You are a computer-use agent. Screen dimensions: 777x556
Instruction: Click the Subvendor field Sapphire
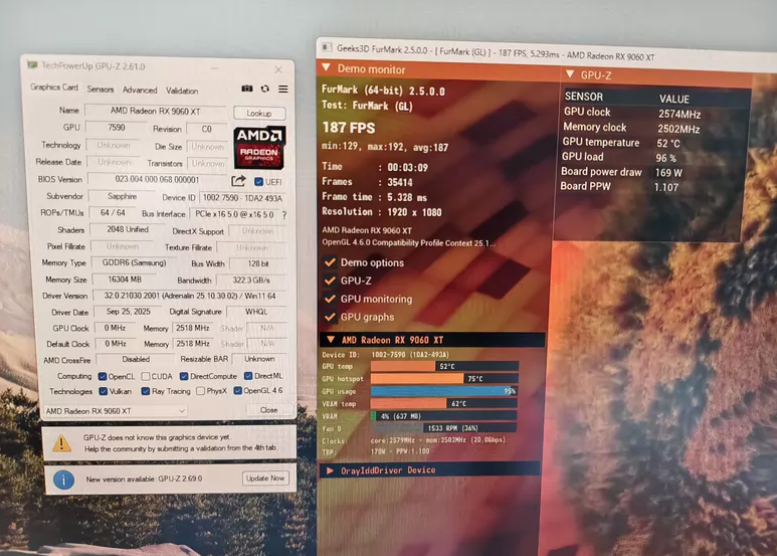[x=122, y=196]
